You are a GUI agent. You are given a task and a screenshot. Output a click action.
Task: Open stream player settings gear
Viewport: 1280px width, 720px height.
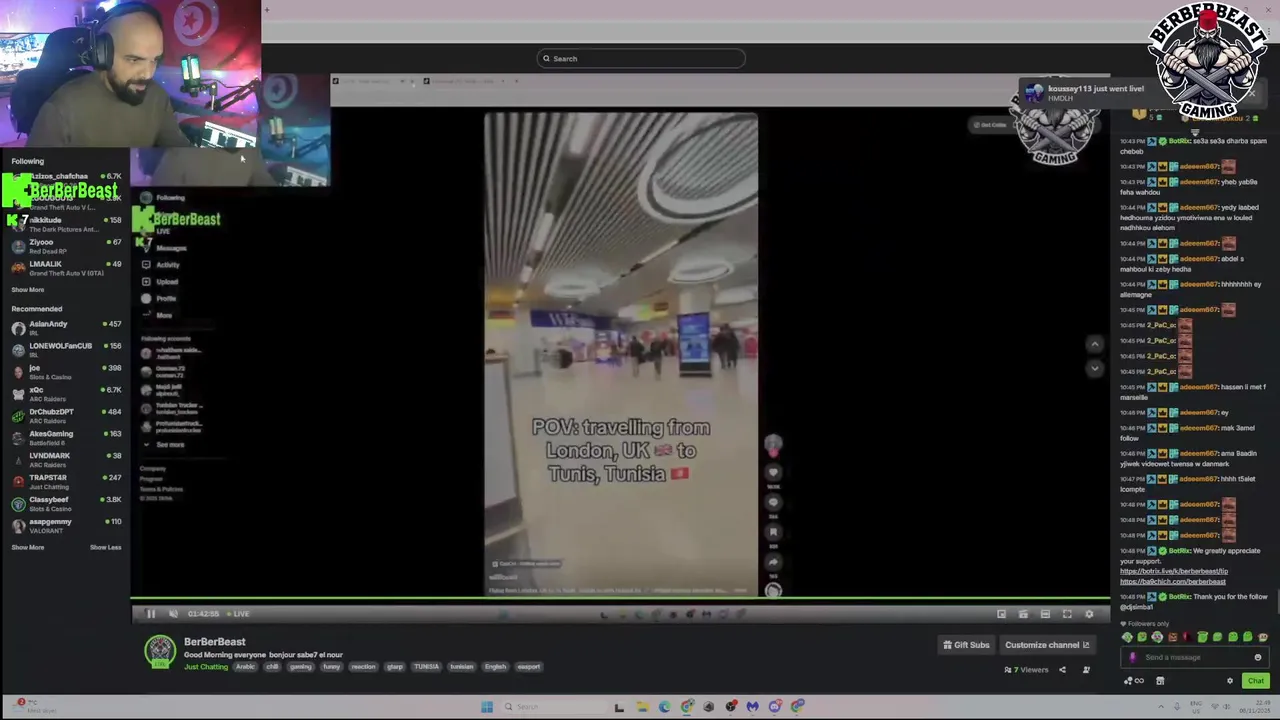[x=1089, y=614]
